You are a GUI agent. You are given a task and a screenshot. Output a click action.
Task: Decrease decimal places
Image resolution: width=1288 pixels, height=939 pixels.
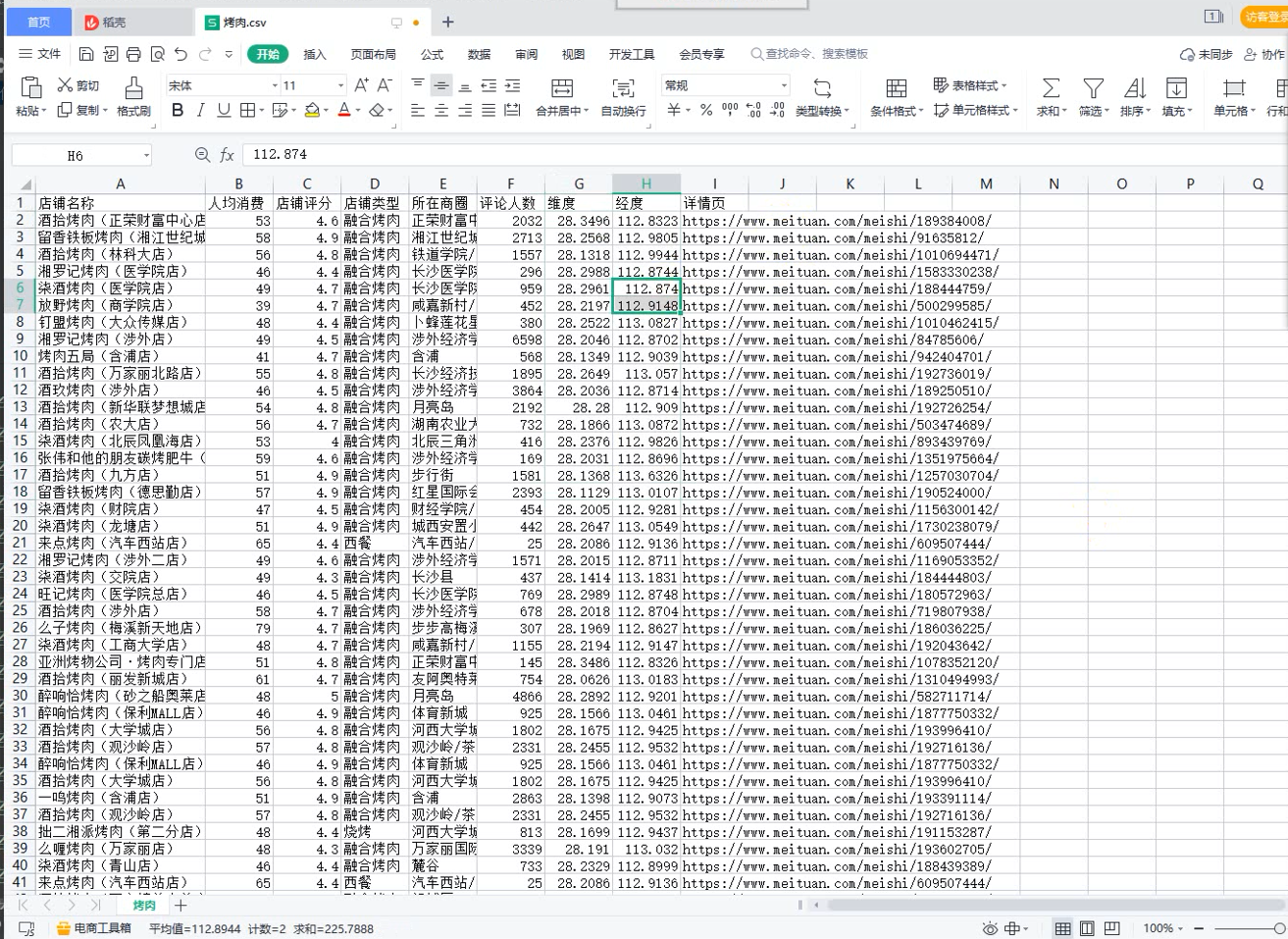click(777, 110)
